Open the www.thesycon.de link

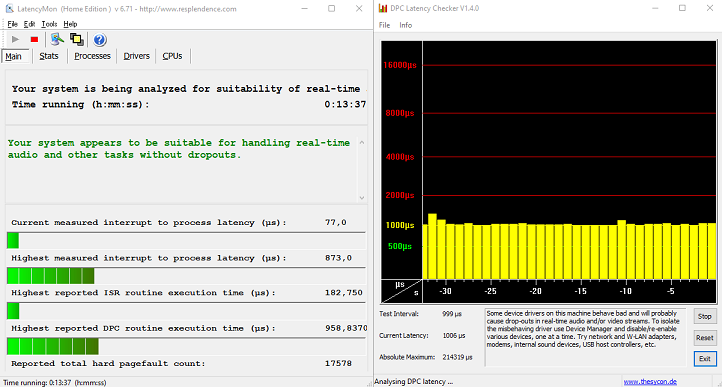[x=650, y=382]
